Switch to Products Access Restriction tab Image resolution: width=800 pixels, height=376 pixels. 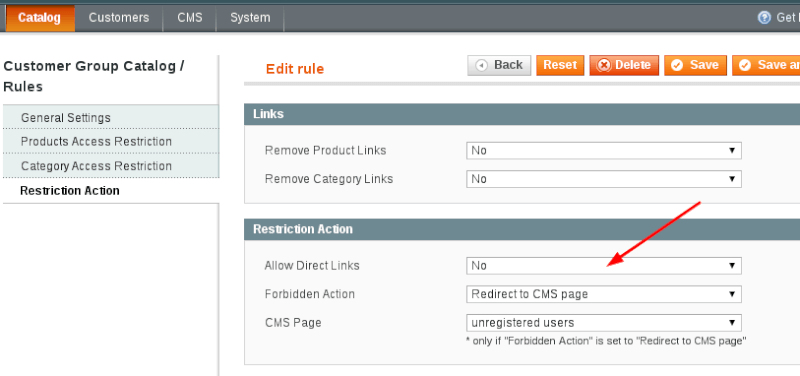pos(111,141)
